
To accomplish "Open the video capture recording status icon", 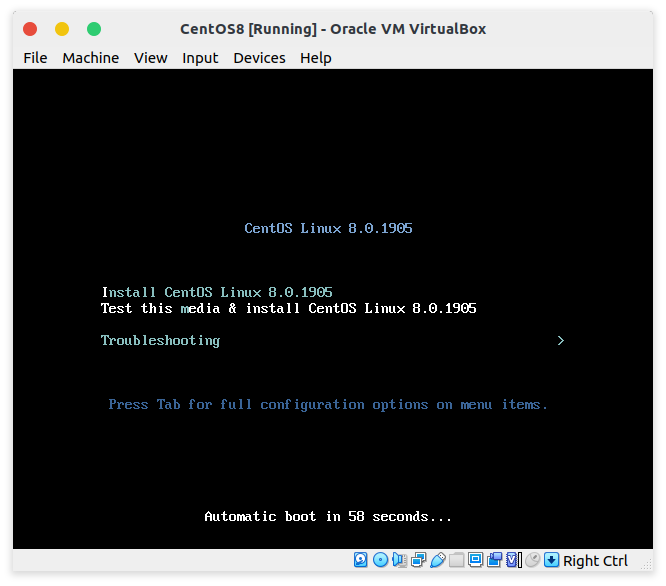I will pos(495,560).
